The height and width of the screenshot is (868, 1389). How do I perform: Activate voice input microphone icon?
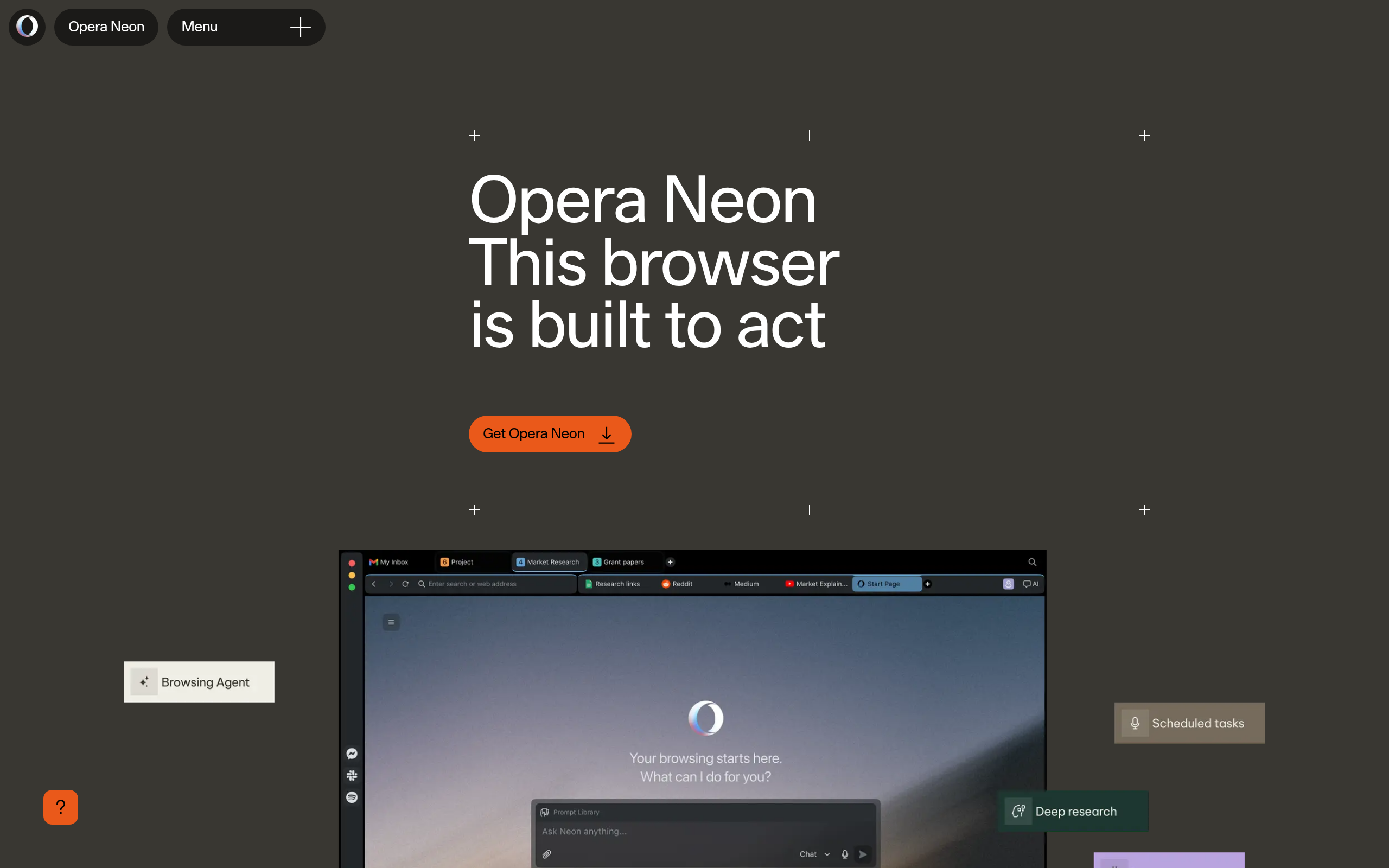(845, 854)
